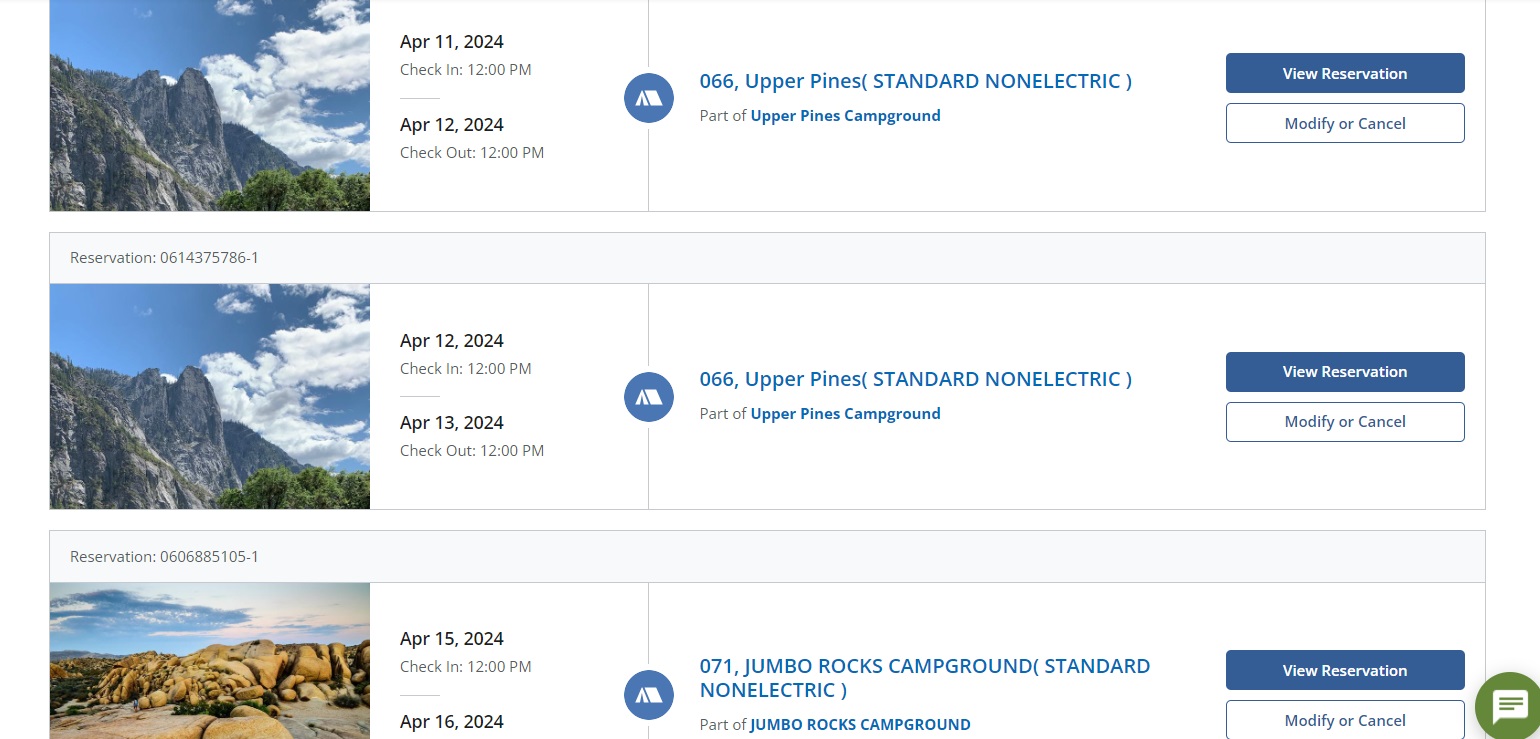Viewport: 1540px width, 739px height.
Task: Open the green chat bubble widget
Action: (x=1508, y=706)
